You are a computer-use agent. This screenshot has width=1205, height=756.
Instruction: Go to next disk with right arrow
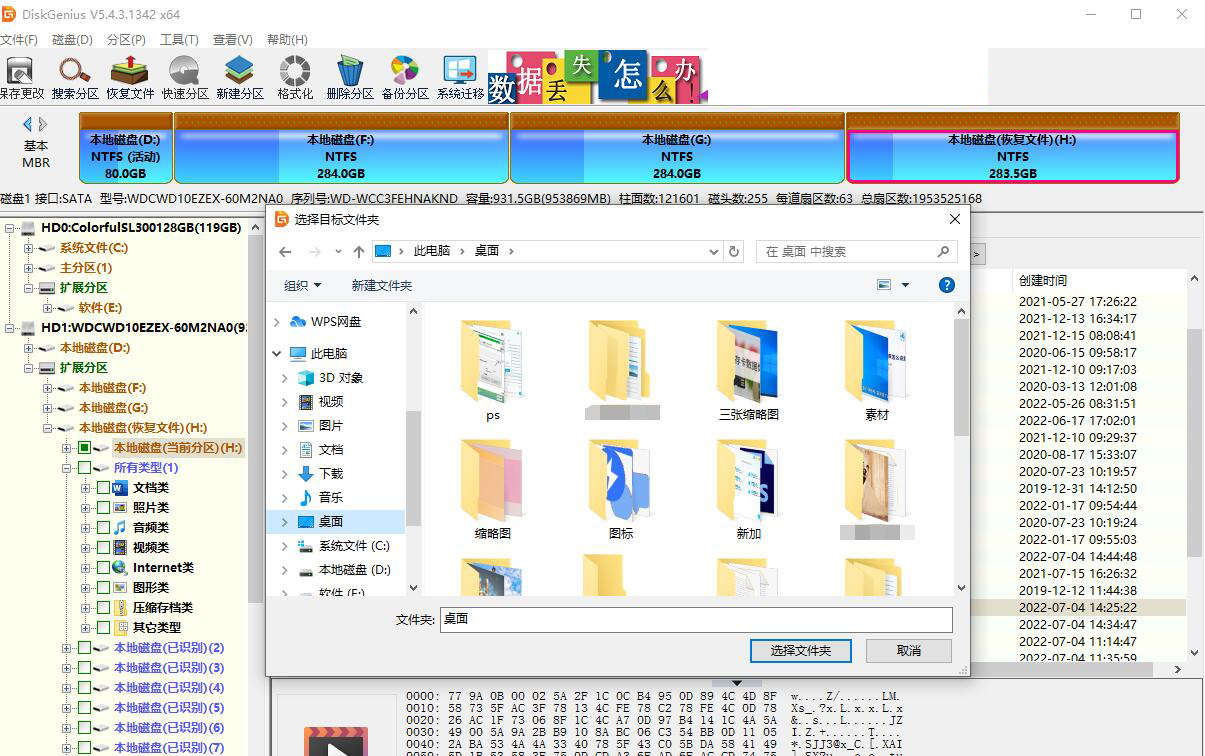pyautogui.click(x=43, y=124)
